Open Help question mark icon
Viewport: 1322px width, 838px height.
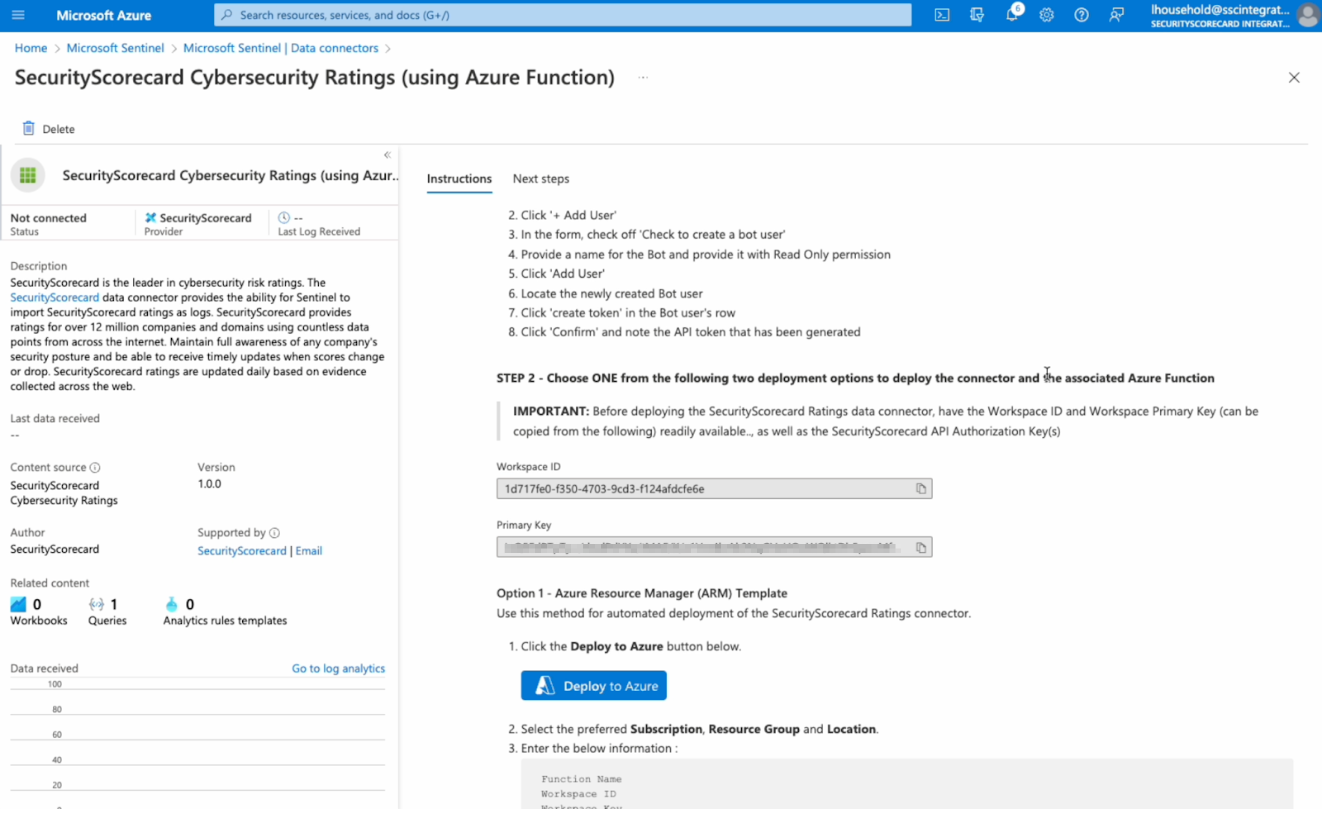click(x=1081, y=15)
